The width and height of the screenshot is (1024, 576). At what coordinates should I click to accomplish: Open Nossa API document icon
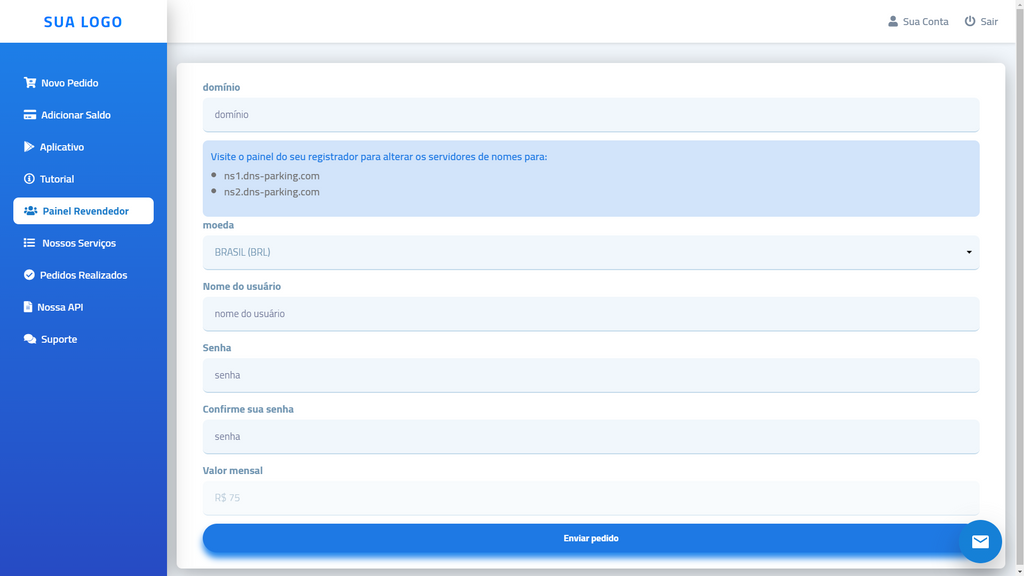(x=29, y=306)
